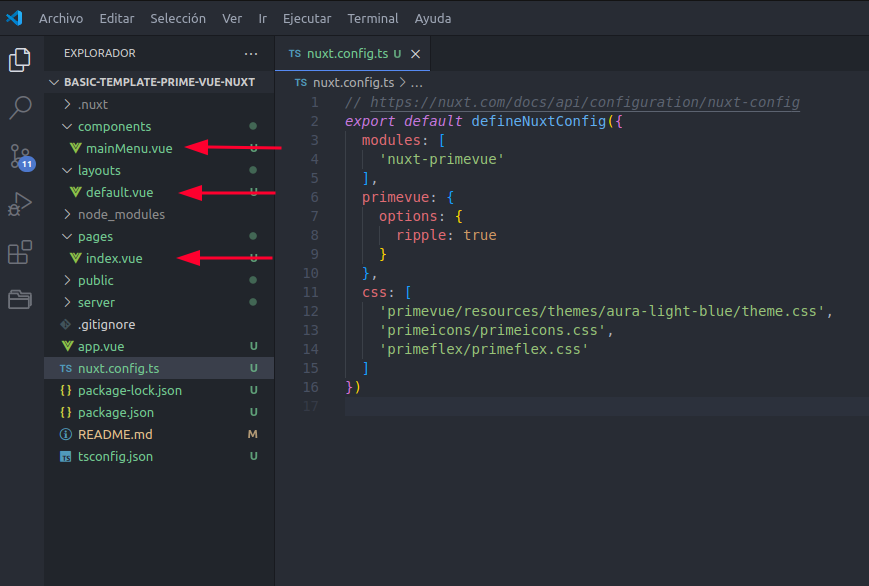869x586 pixels.
Task: Click the M git status of README.md
Action: tap(253, 434)
